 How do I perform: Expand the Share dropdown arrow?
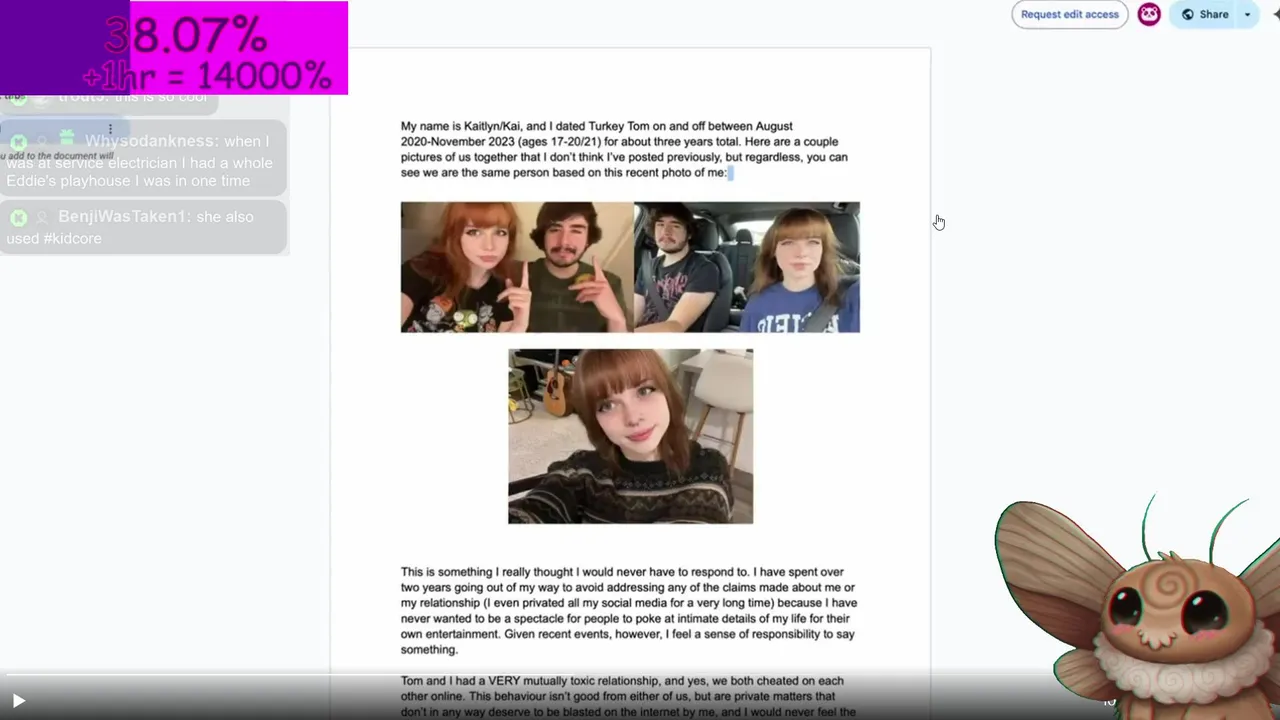(x=1247, y=14)
